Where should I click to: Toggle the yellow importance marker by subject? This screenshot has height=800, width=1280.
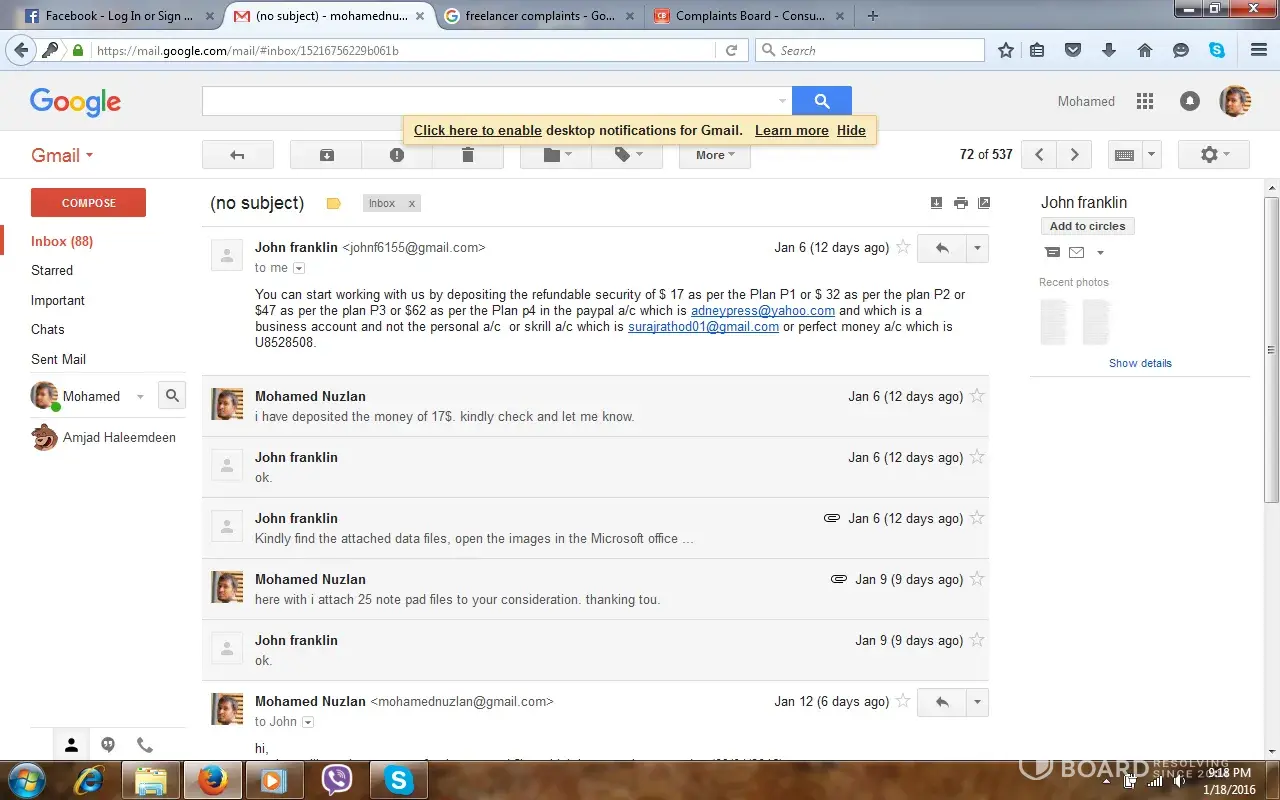[x=334, y=204]
